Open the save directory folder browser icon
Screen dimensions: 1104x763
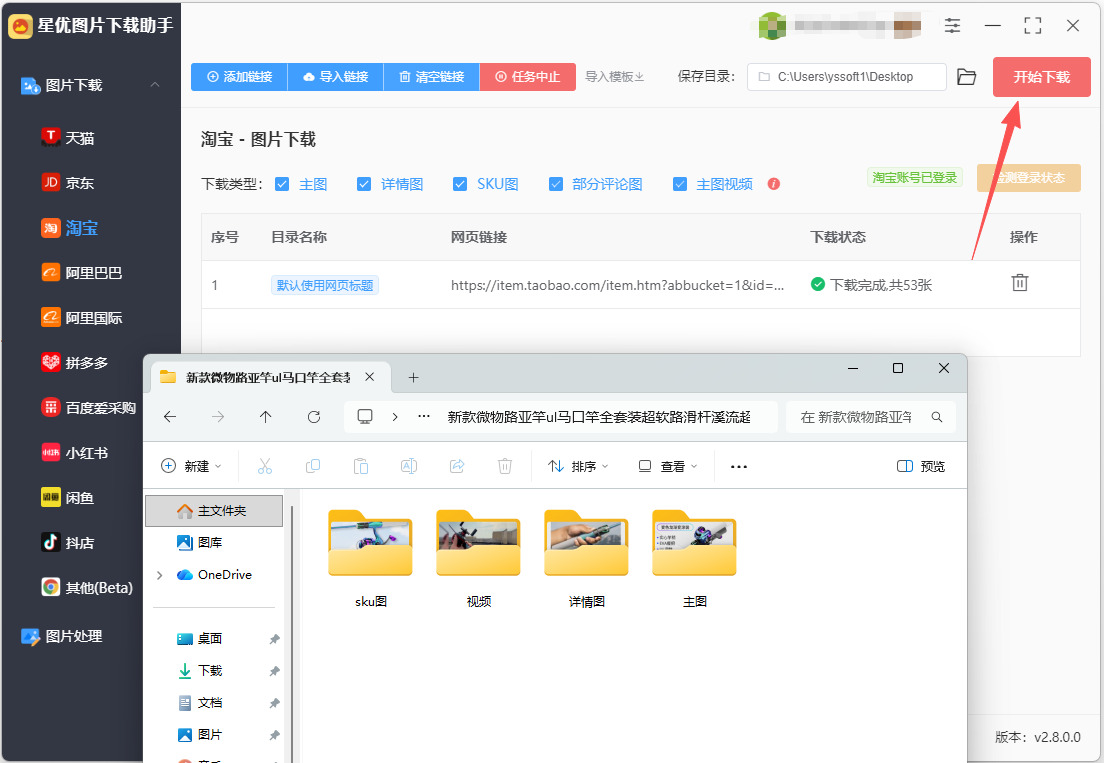967,77
